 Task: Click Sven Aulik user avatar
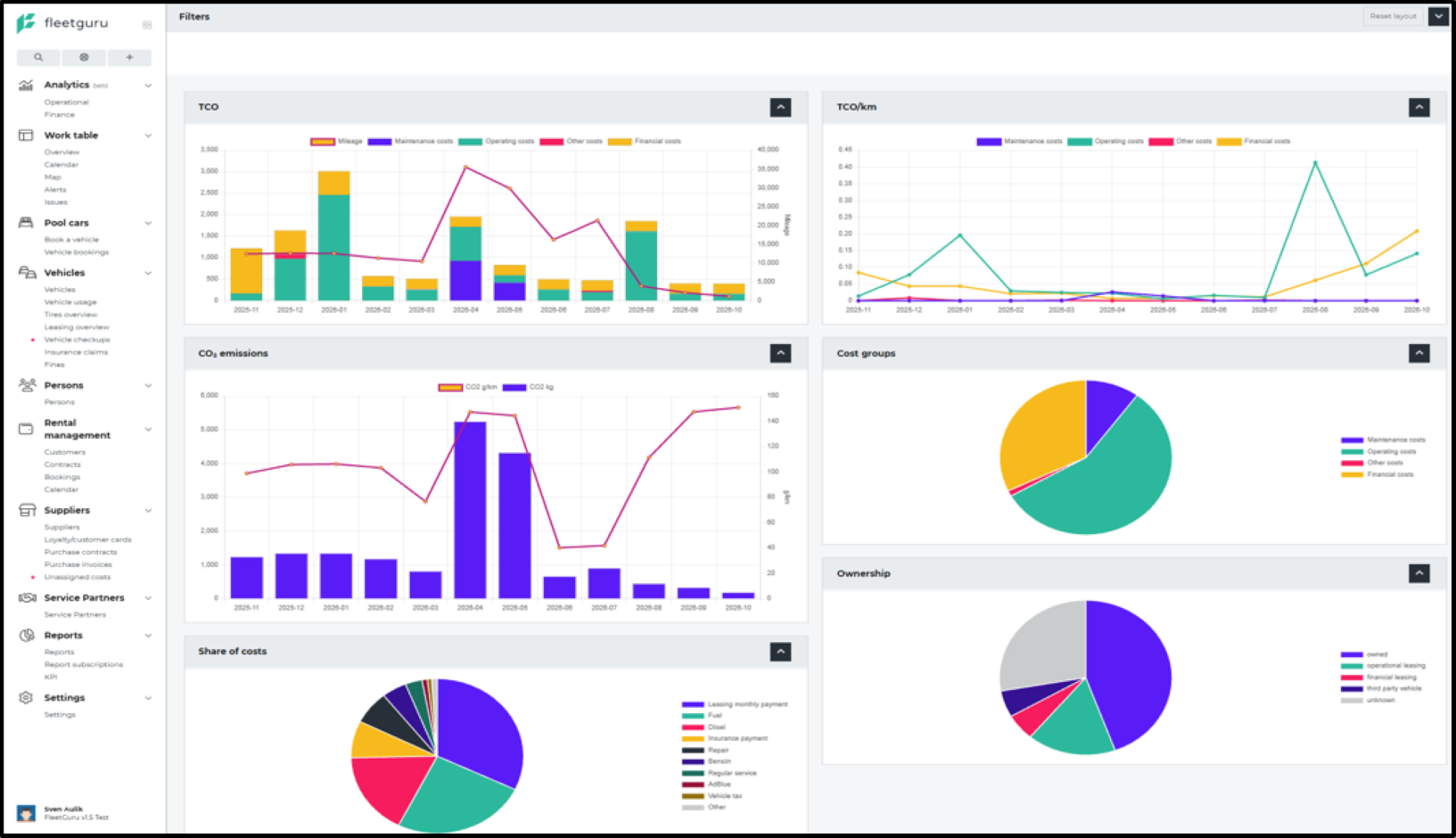point(26,813)
